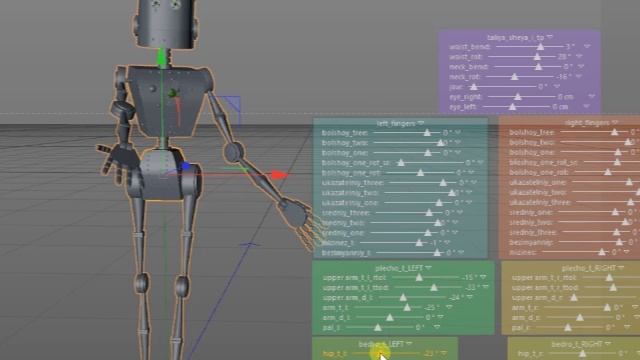Click the arm_t_l slider handle
The image size is (640, 360).
pyautogui.click(x=407, y=307)
